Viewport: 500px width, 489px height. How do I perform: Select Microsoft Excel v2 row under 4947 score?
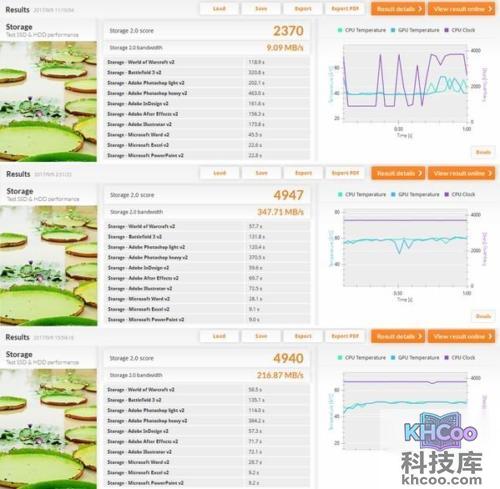point(207,309)
